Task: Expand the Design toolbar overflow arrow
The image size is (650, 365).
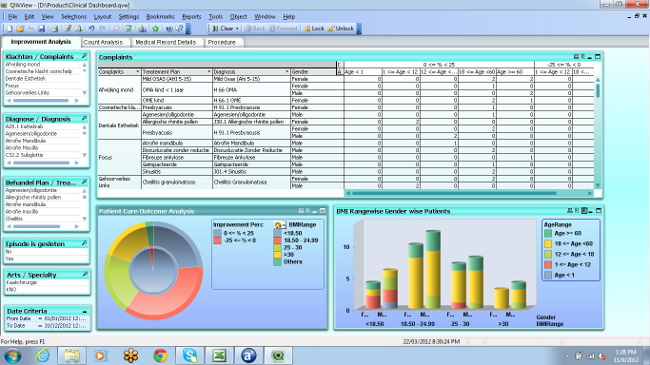Action: click(188, 29)
